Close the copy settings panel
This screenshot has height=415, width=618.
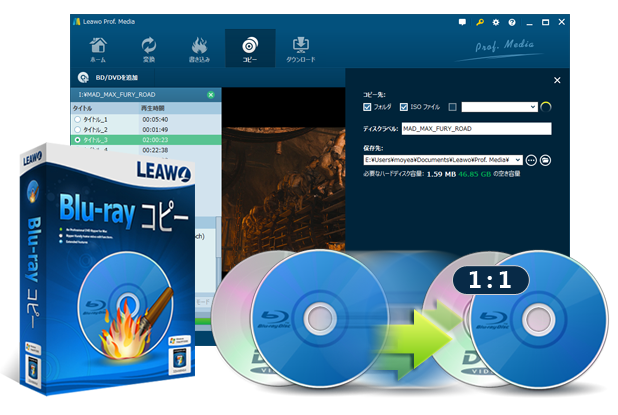[557, 80]
